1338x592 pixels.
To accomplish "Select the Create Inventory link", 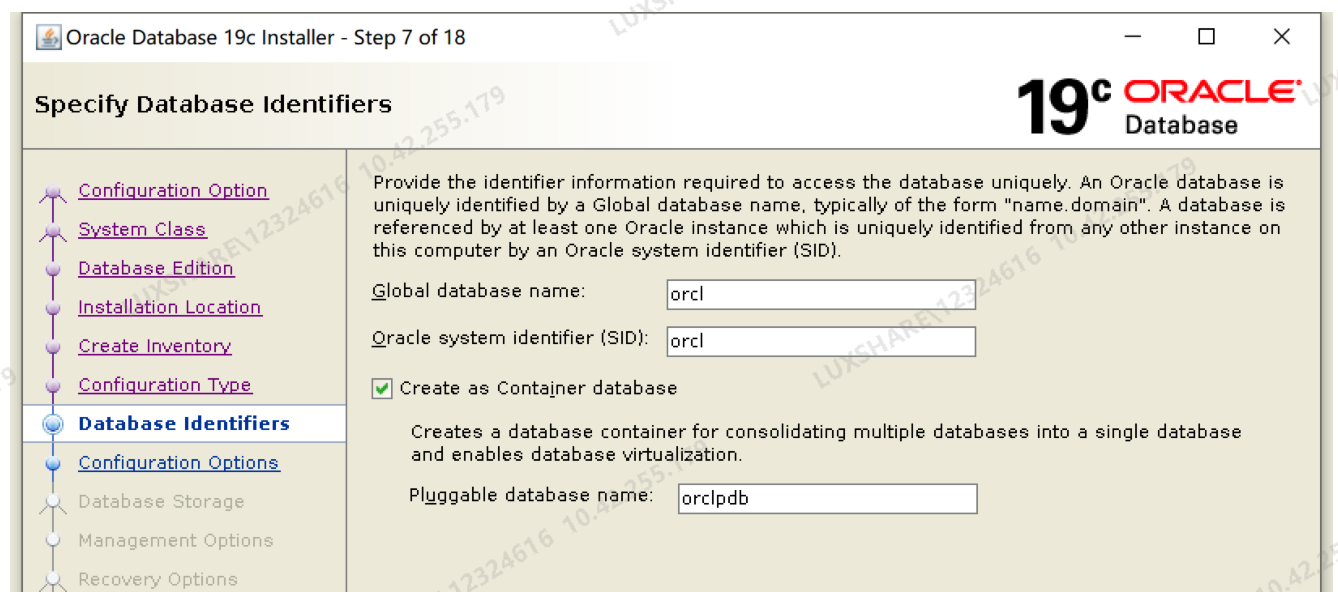I will 154,345.
